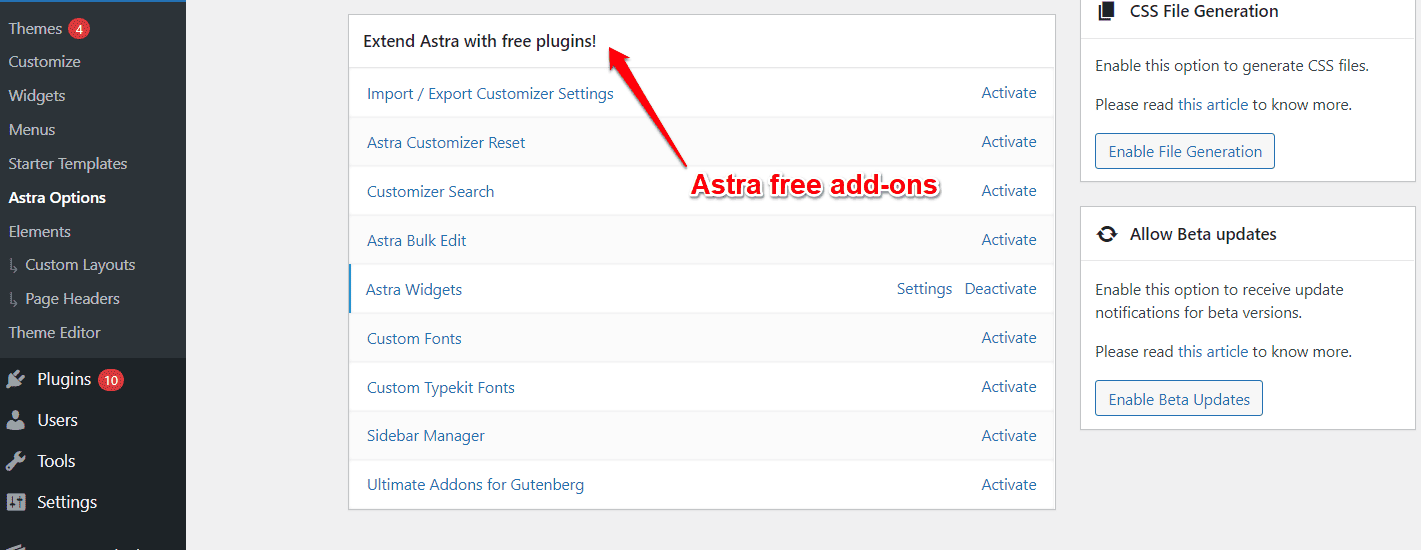This screenshot has height=550, width=1421.
Task: Click Import / Export Customizer Settings link
Action: [x=490, y=94]
